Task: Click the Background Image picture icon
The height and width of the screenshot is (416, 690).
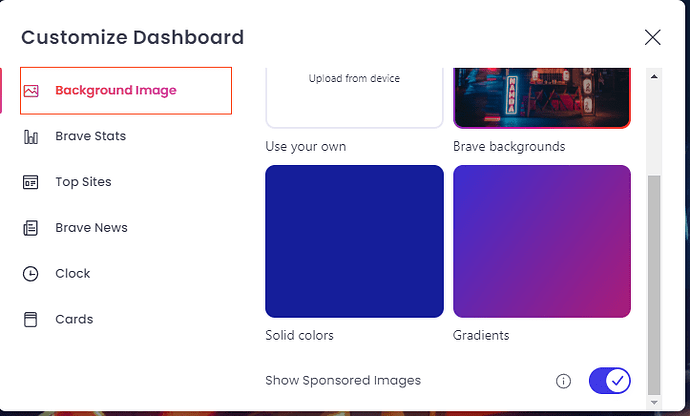Action: click(31, 90)
